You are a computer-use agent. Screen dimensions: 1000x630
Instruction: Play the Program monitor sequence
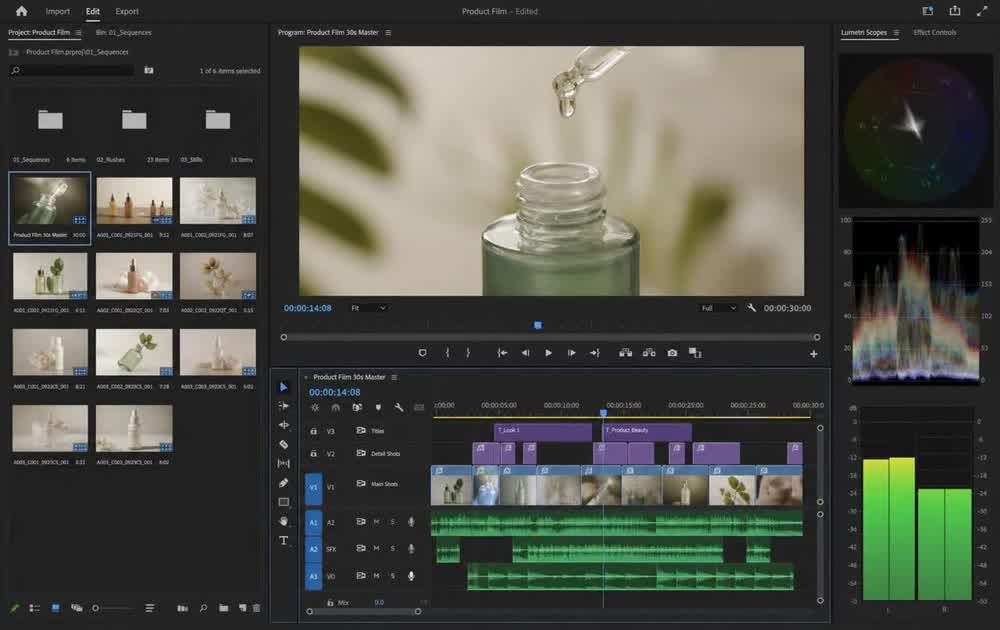(x=548, y=353)
